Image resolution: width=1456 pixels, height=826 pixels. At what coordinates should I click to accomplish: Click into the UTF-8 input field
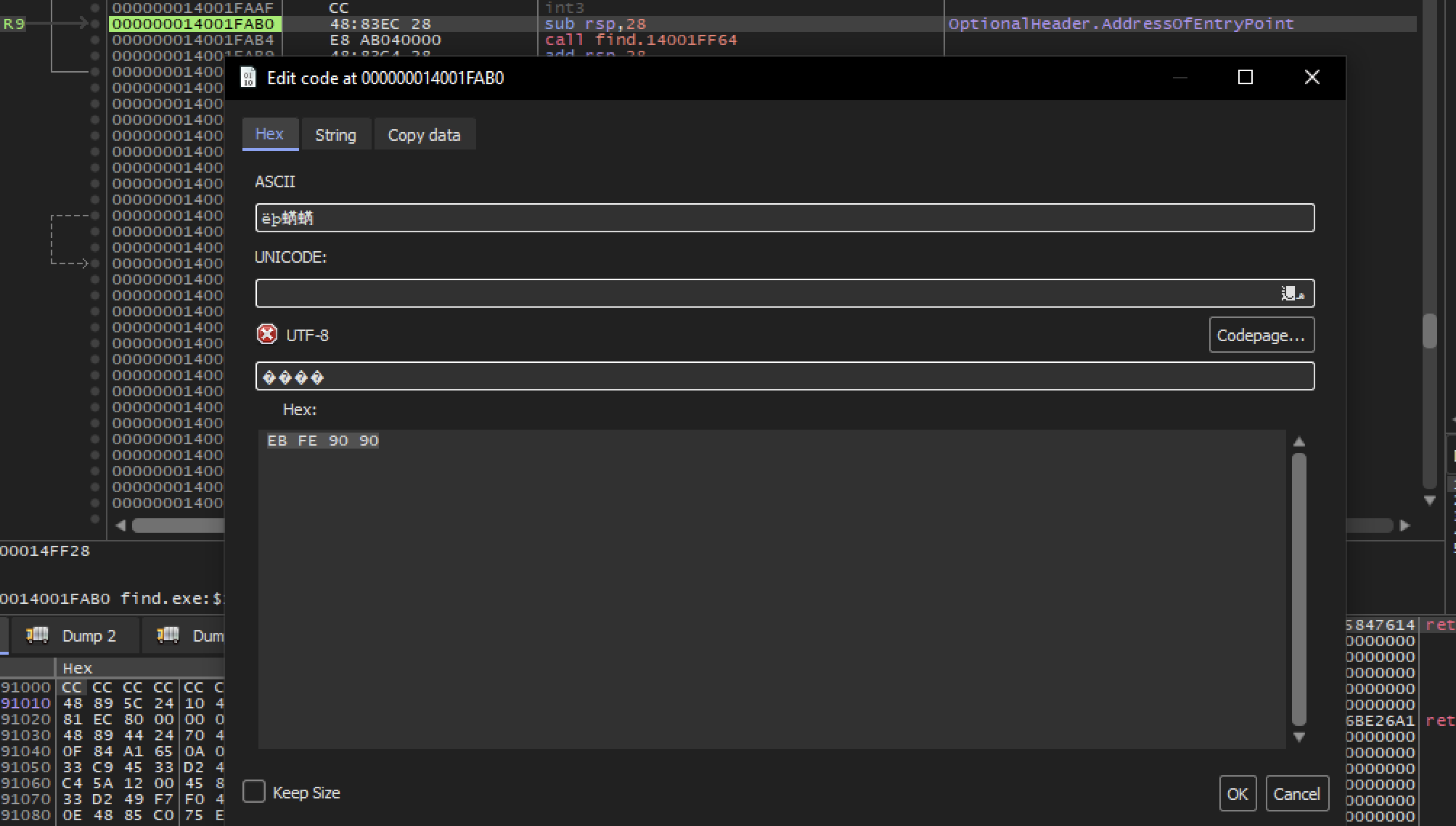pyautogui.click(x=785, y=376)
